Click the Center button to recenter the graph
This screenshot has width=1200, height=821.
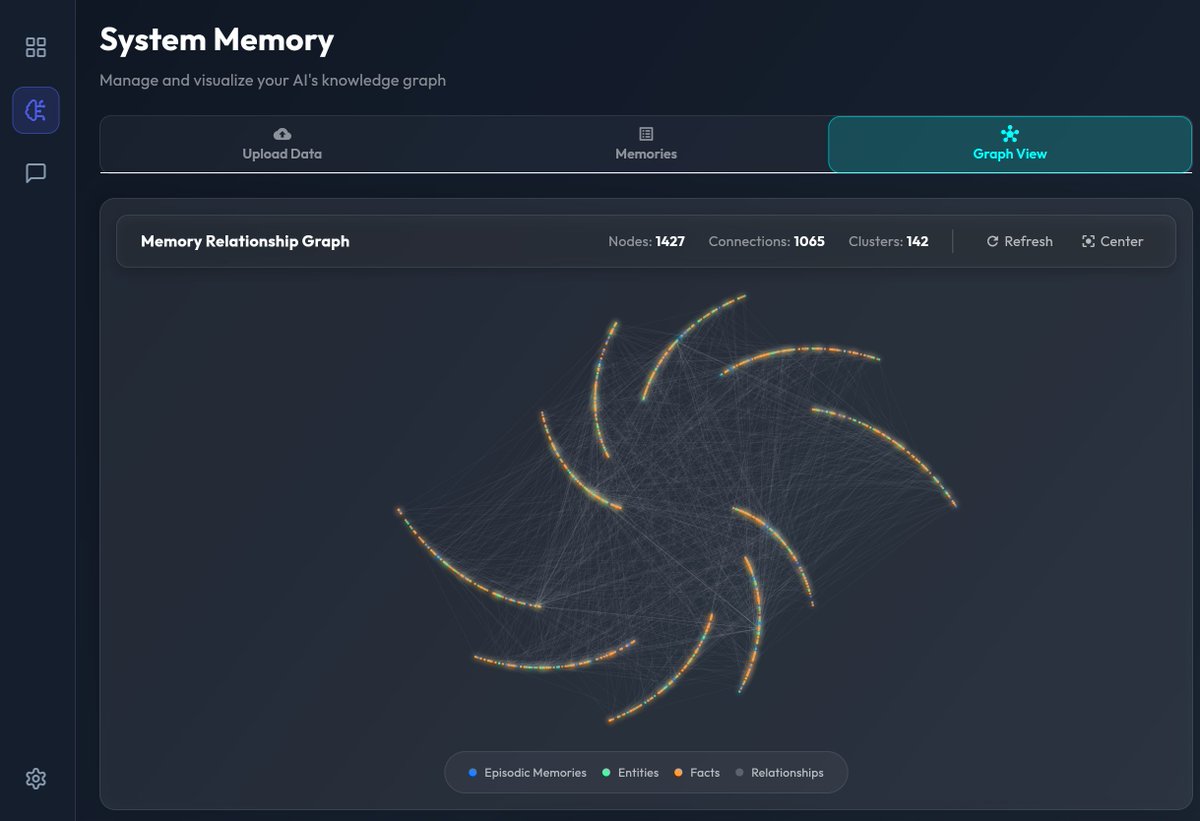1112,241
